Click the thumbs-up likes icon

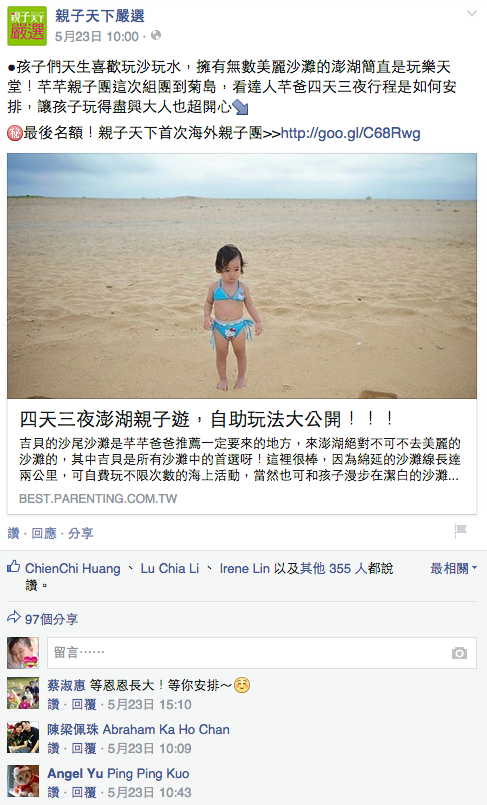click(14, 567)
